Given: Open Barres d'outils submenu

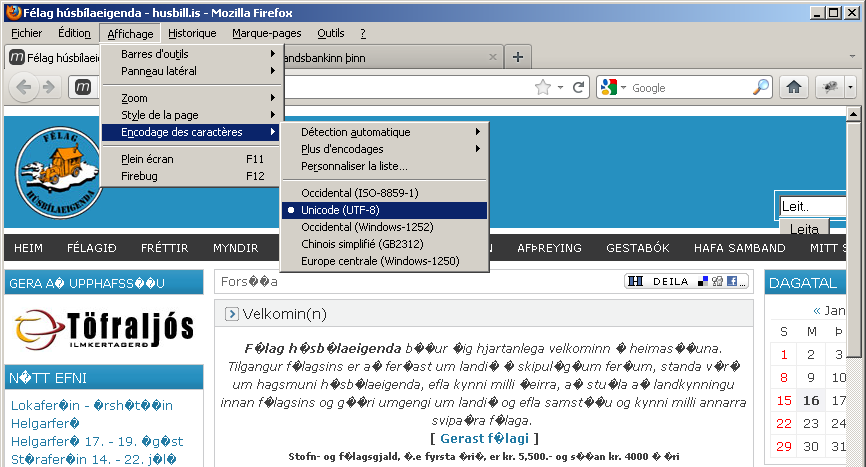Looking at the screenshot, I should pyautogui.click(x=192, y=54).
